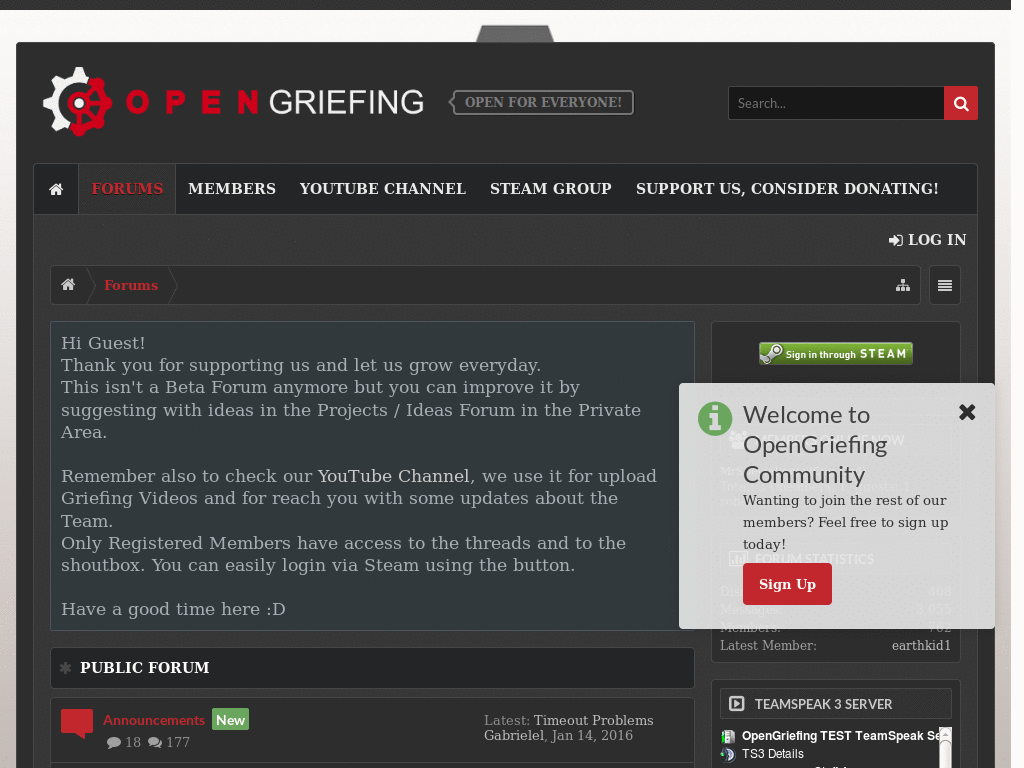The width and height of the screenshot is (1024, 768).
Task: Open the sitemap tree icon in breadcrumb
Action: 903,285
